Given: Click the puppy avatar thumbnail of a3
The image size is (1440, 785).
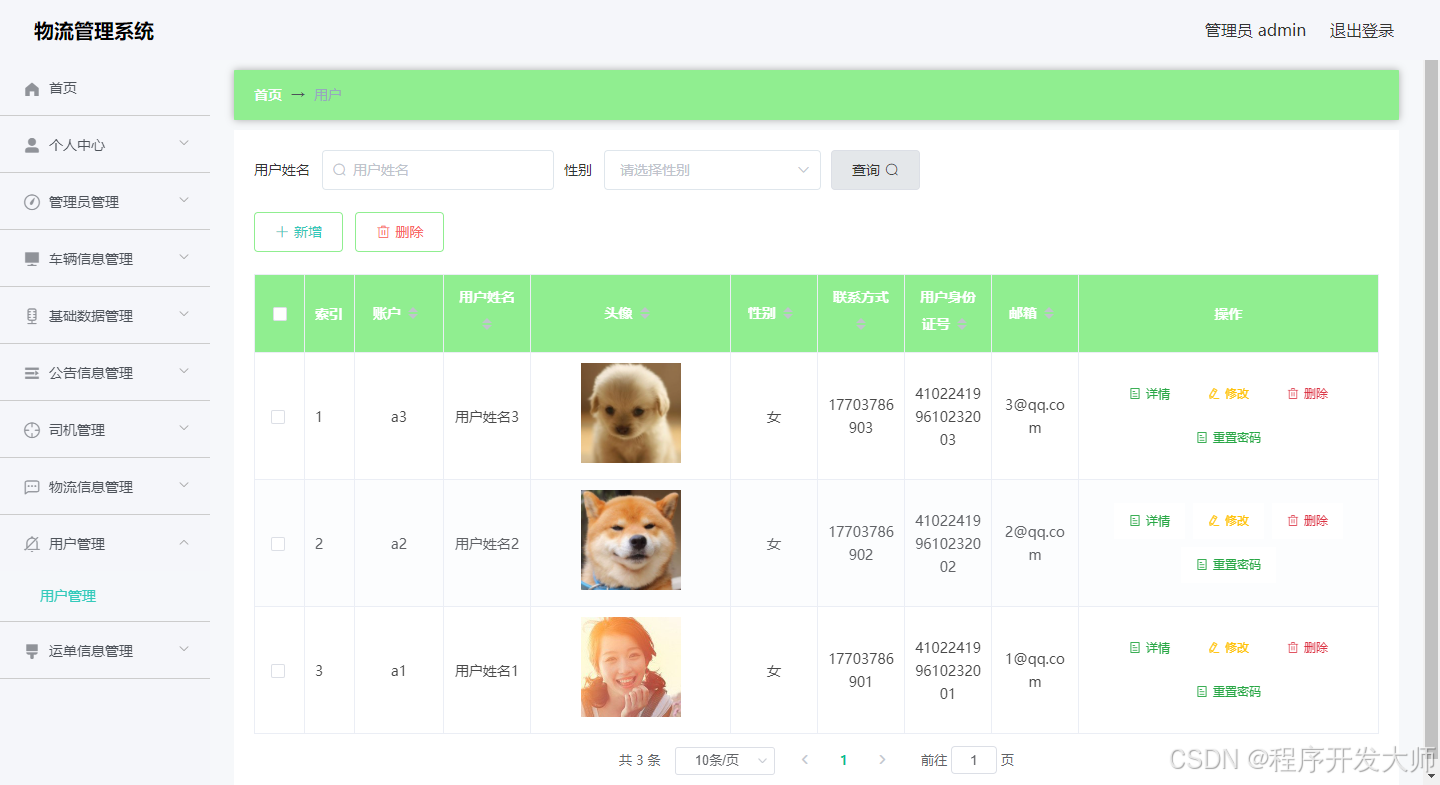Looking at the screenshot, I should point(631,413).
